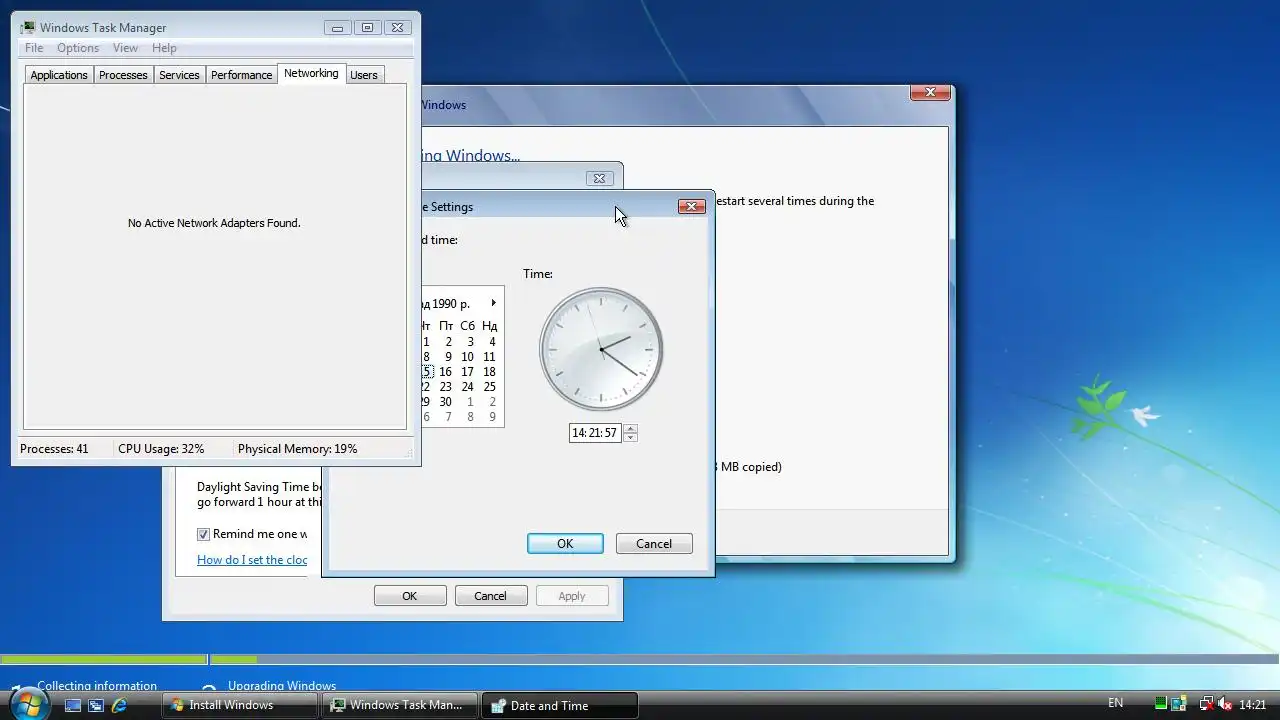Select day 17 in the calendar
1280x720 pixels.
467,372
